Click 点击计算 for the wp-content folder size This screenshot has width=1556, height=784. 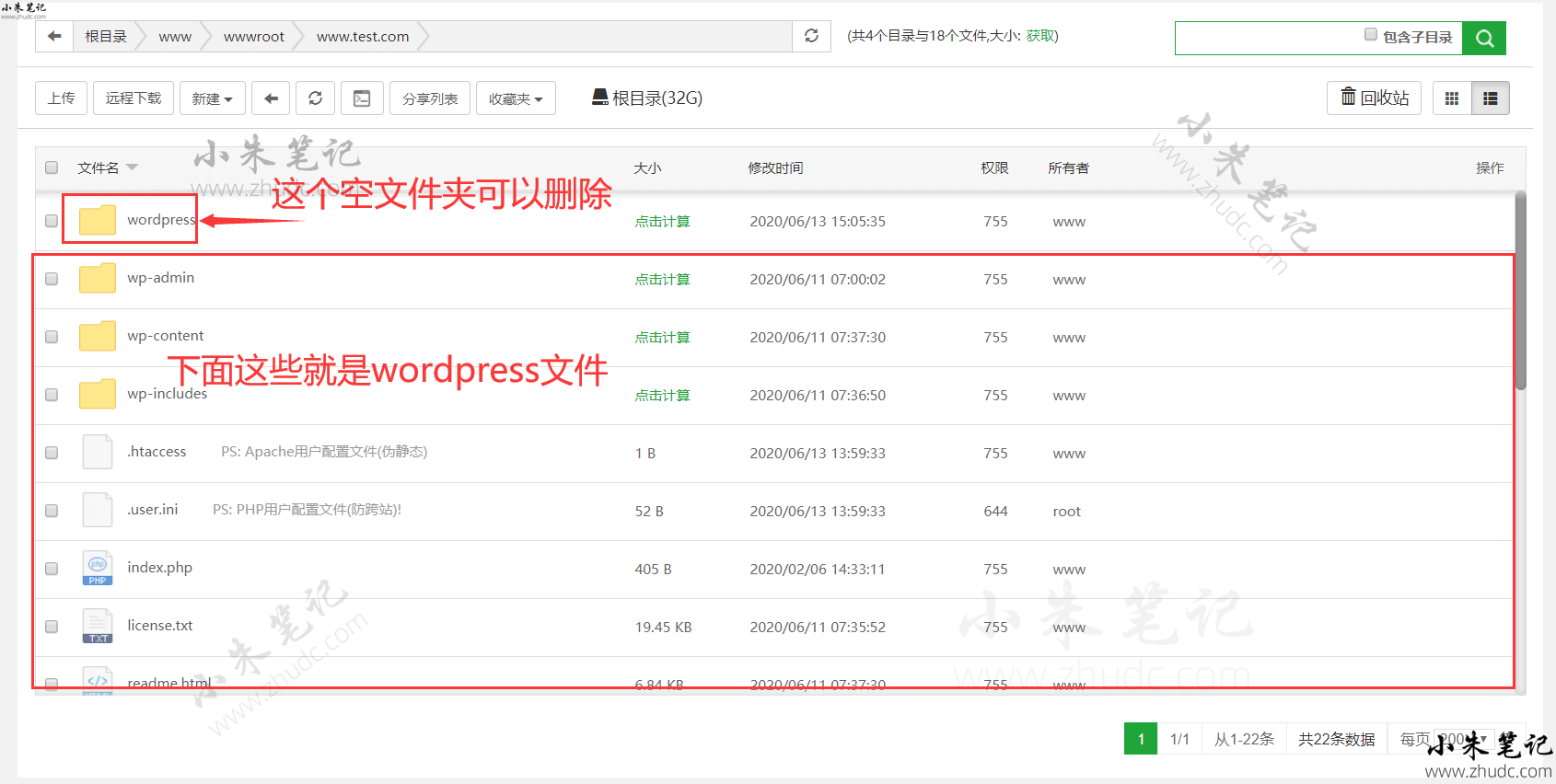point(662,338)
